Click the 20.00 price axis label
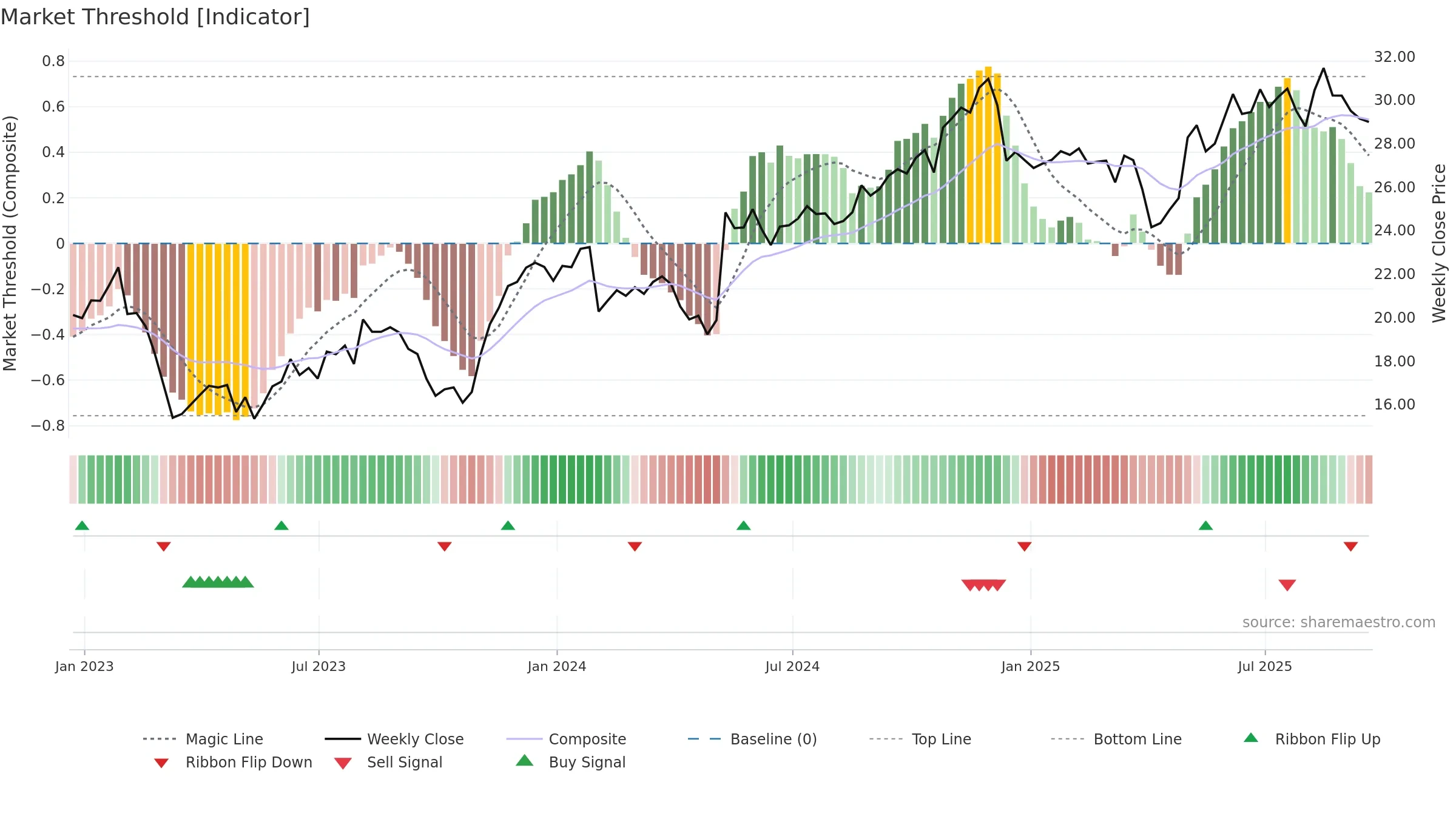The height and width of the screenshot is (819, 1456). 1395,318
